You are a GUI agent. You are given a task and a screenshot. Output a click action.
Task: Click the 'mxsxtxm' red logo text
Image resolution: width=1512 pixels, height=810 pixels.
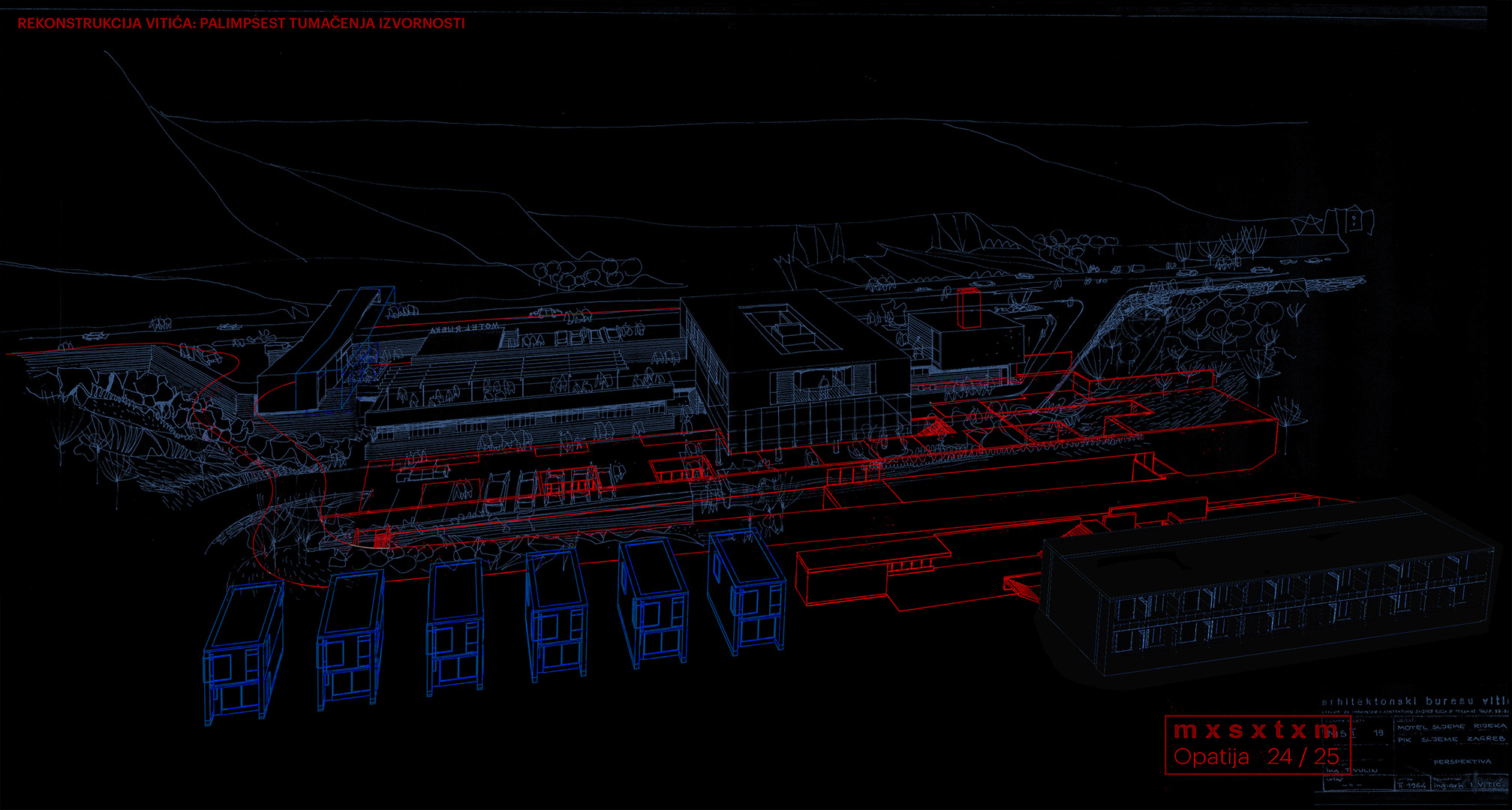[x=1255, y=730]
